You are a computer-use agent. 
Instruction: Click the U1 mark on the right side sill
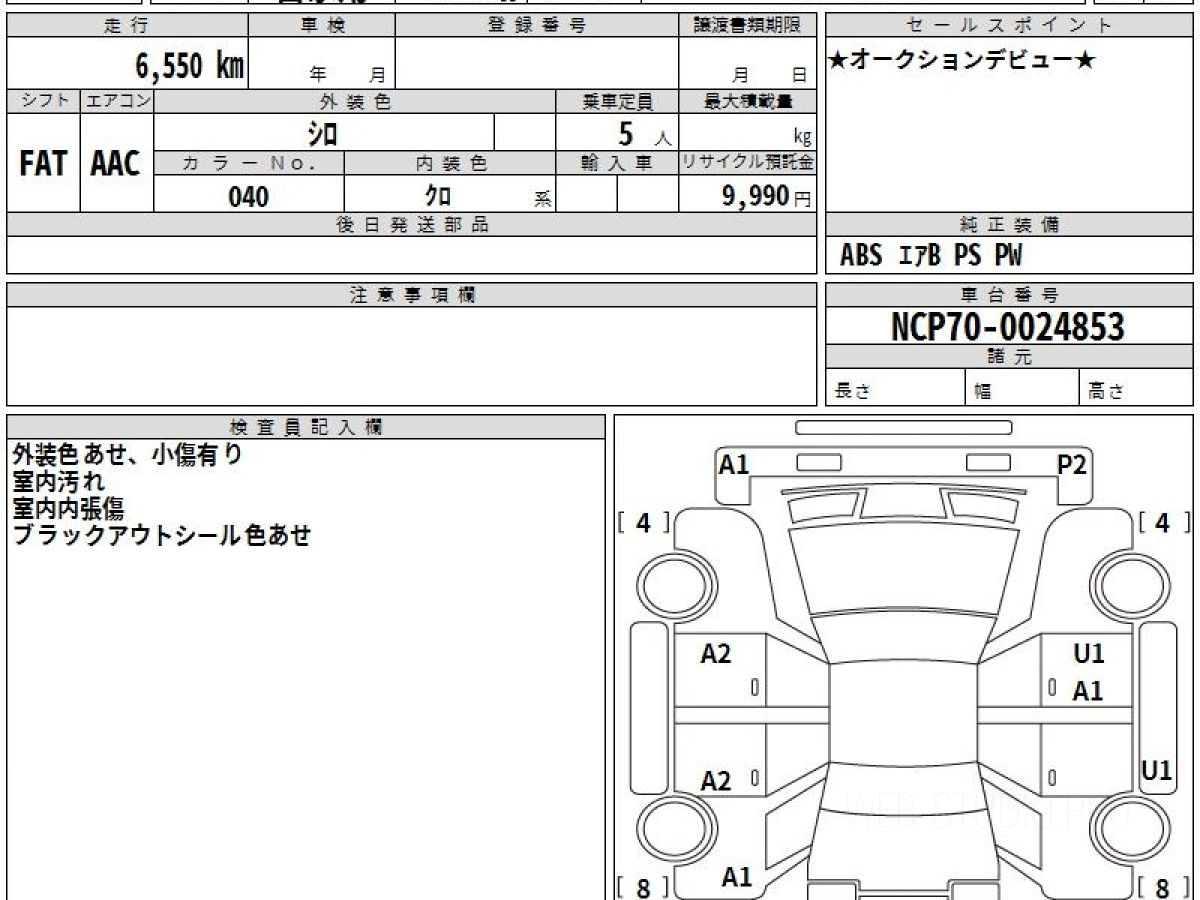pos(1157,771)
